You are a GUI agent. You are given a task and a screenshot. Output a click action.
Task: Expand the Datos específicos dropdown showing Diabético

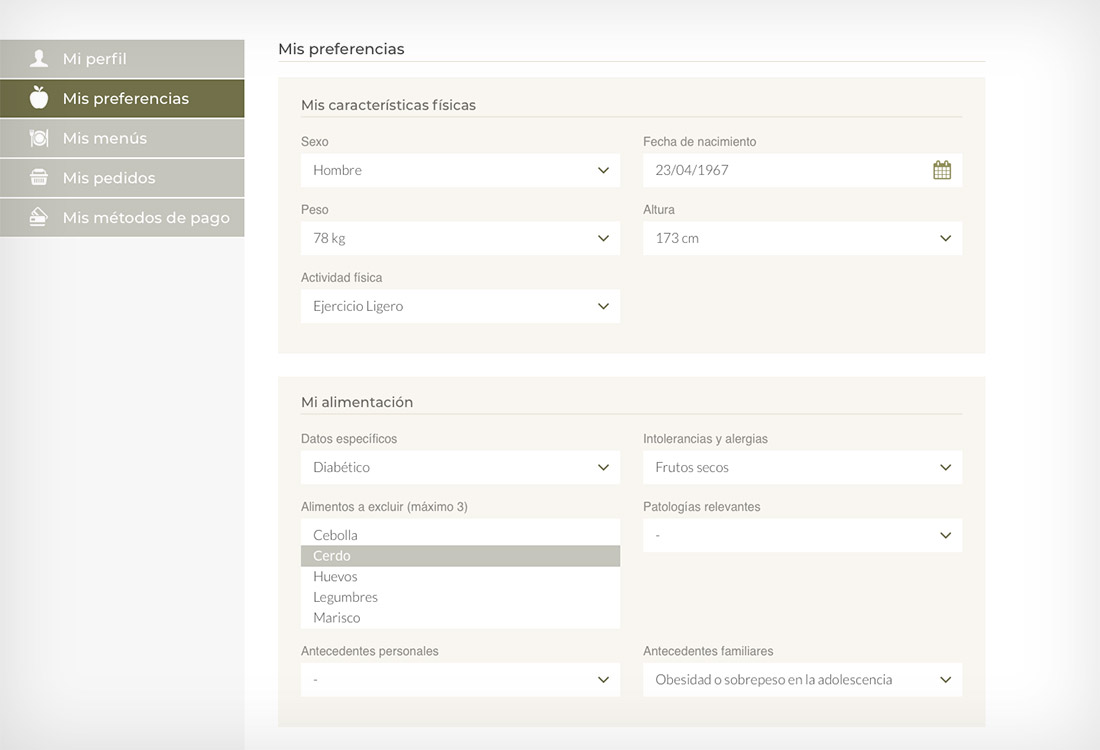click(x=460, y=467)
